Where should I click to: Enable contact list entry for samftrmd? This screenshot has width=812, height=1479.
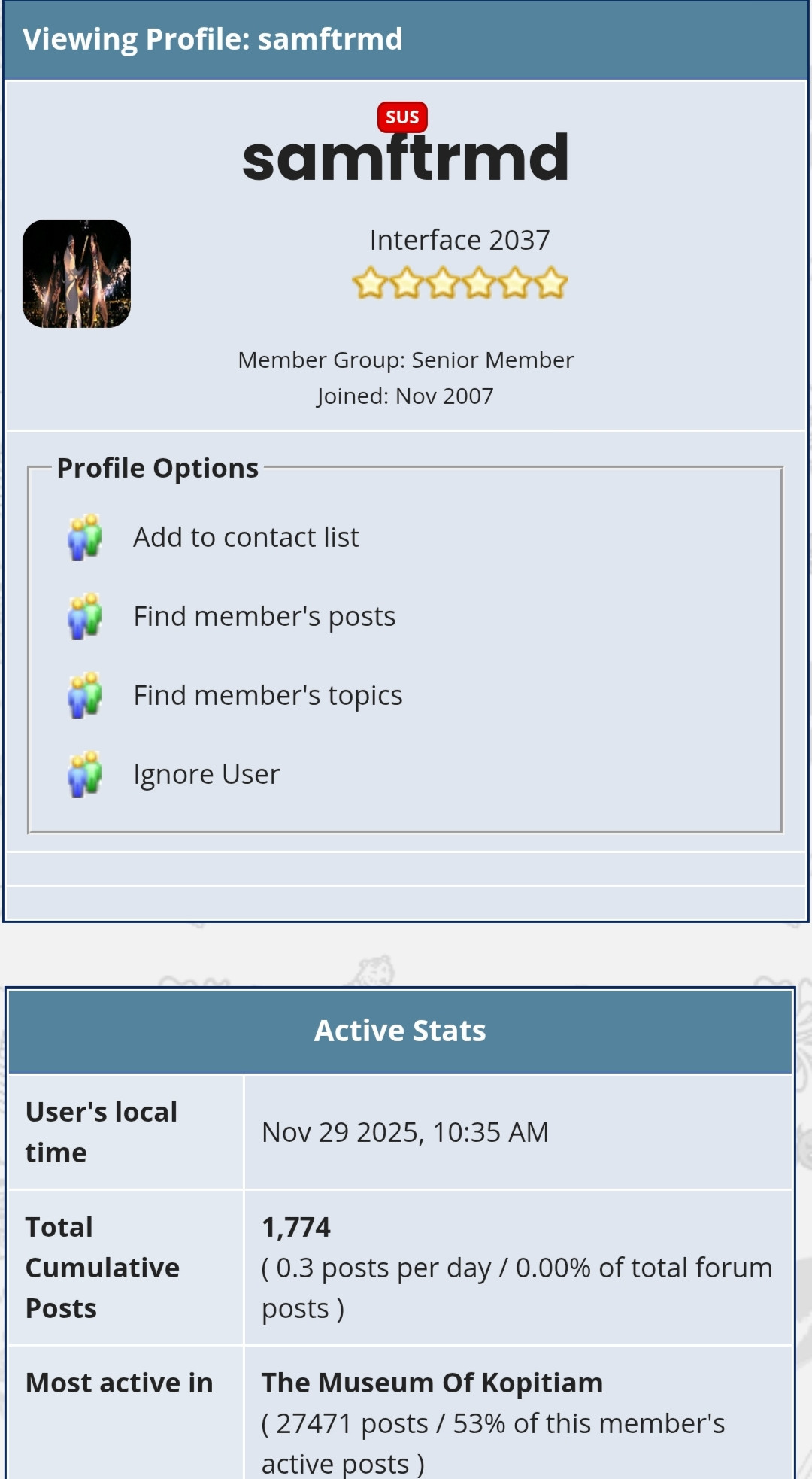246,536
